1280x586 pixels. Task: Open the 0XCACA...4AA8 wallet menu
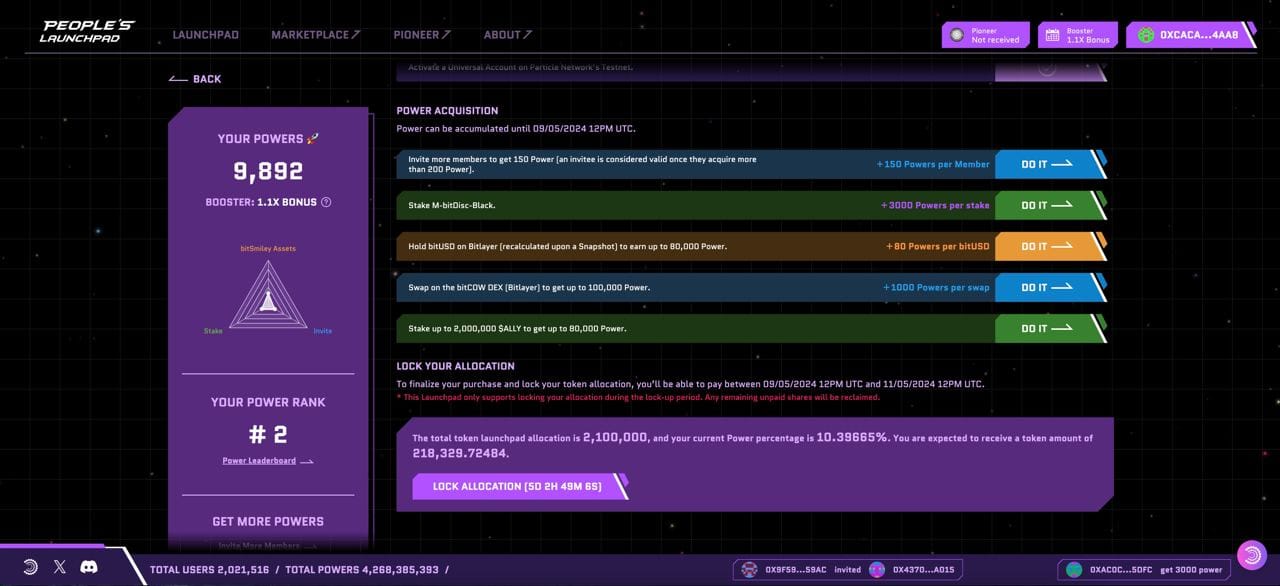tap(1190, 35)
